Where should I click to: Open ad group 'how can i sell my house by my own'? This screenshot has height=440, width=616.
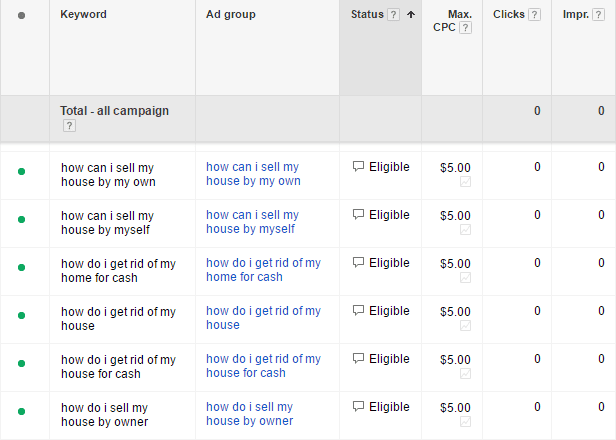(253, 174)
